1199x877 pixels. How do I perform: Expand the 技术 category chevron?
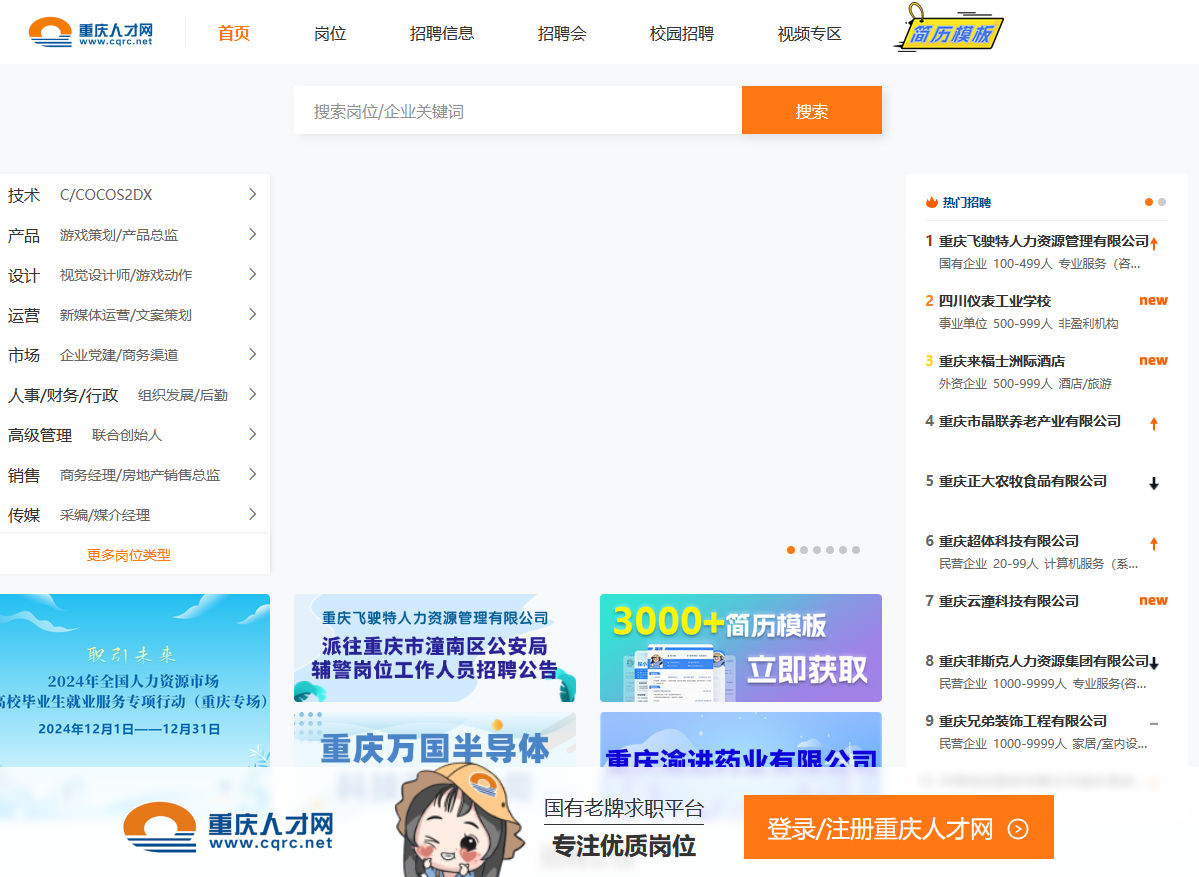[251, 194]
